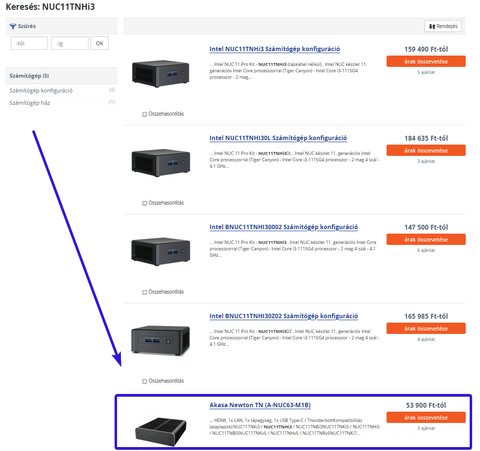Open Intel BNUC11TNHI30002 product link
Image resolution: width=480 pixels, height=451 pixels.
(284, 227)
